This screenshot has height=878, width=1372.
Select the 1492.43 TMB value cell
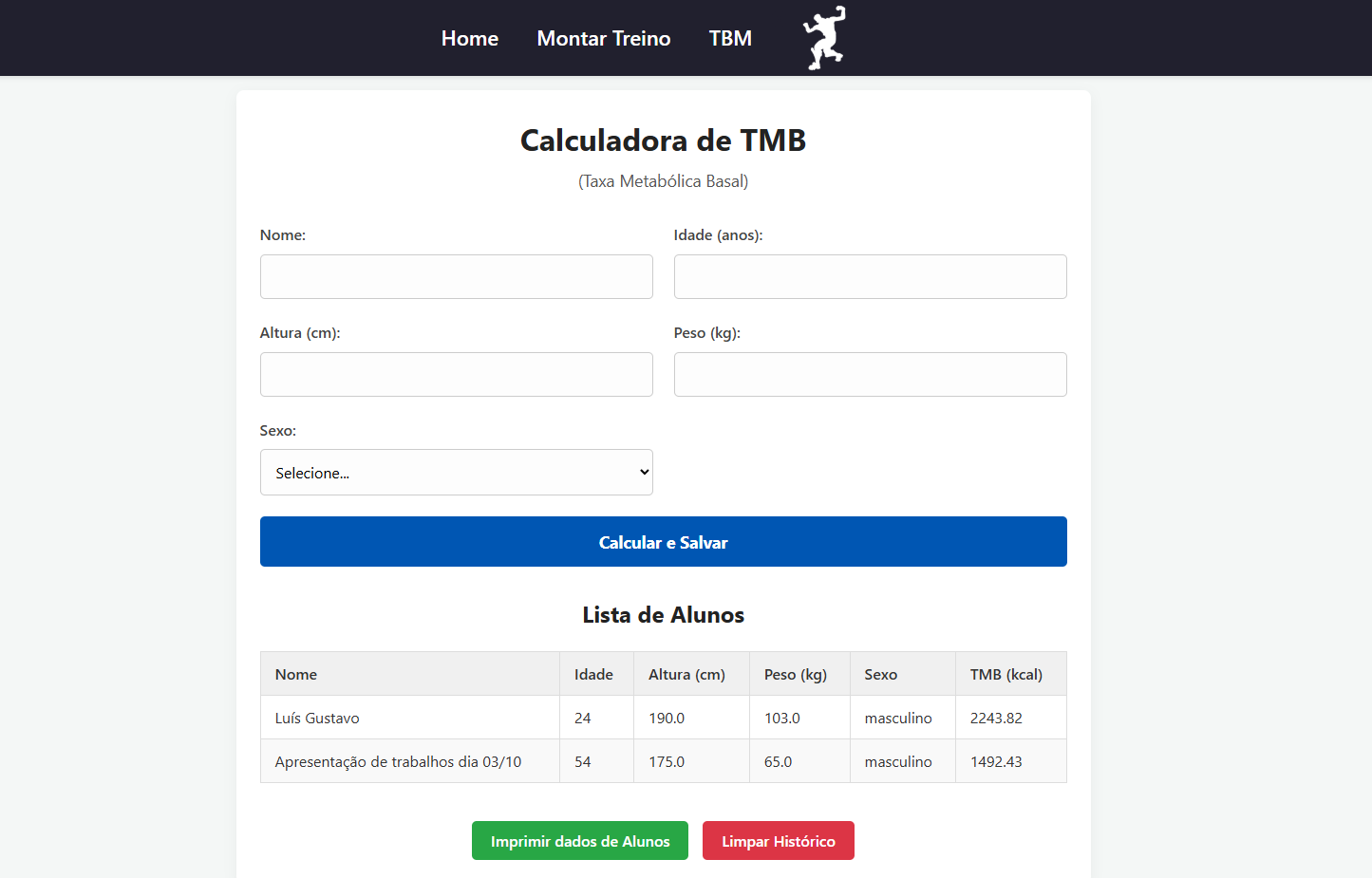(x=996, y=761)
